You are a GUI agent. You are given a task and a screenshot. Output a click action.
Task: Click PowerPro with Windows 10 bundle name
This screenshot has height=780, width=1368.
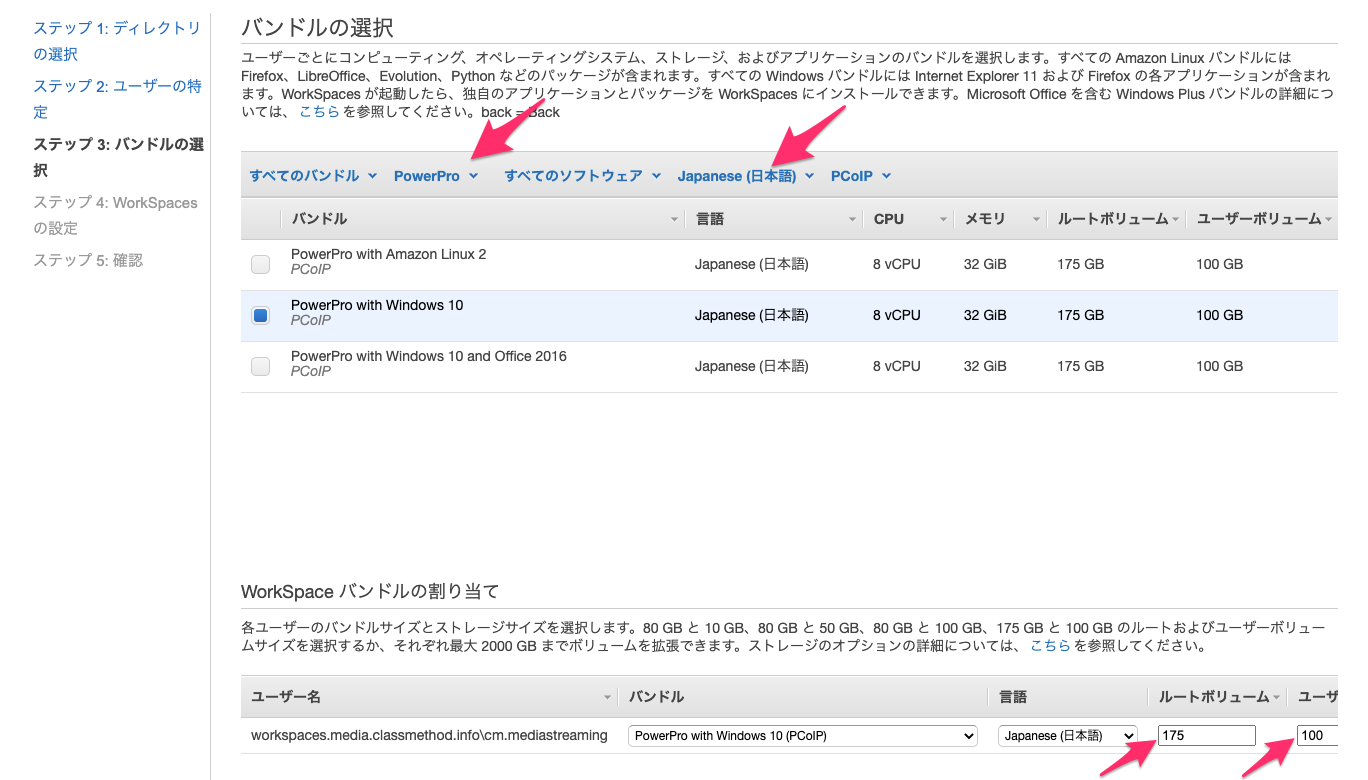point(377,305)
